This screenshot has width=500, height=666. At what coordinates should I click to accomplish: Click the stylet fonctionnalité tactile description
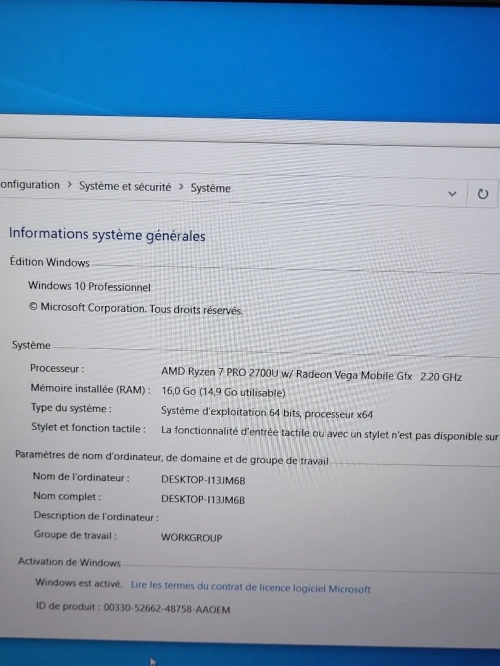pos(329,434)
